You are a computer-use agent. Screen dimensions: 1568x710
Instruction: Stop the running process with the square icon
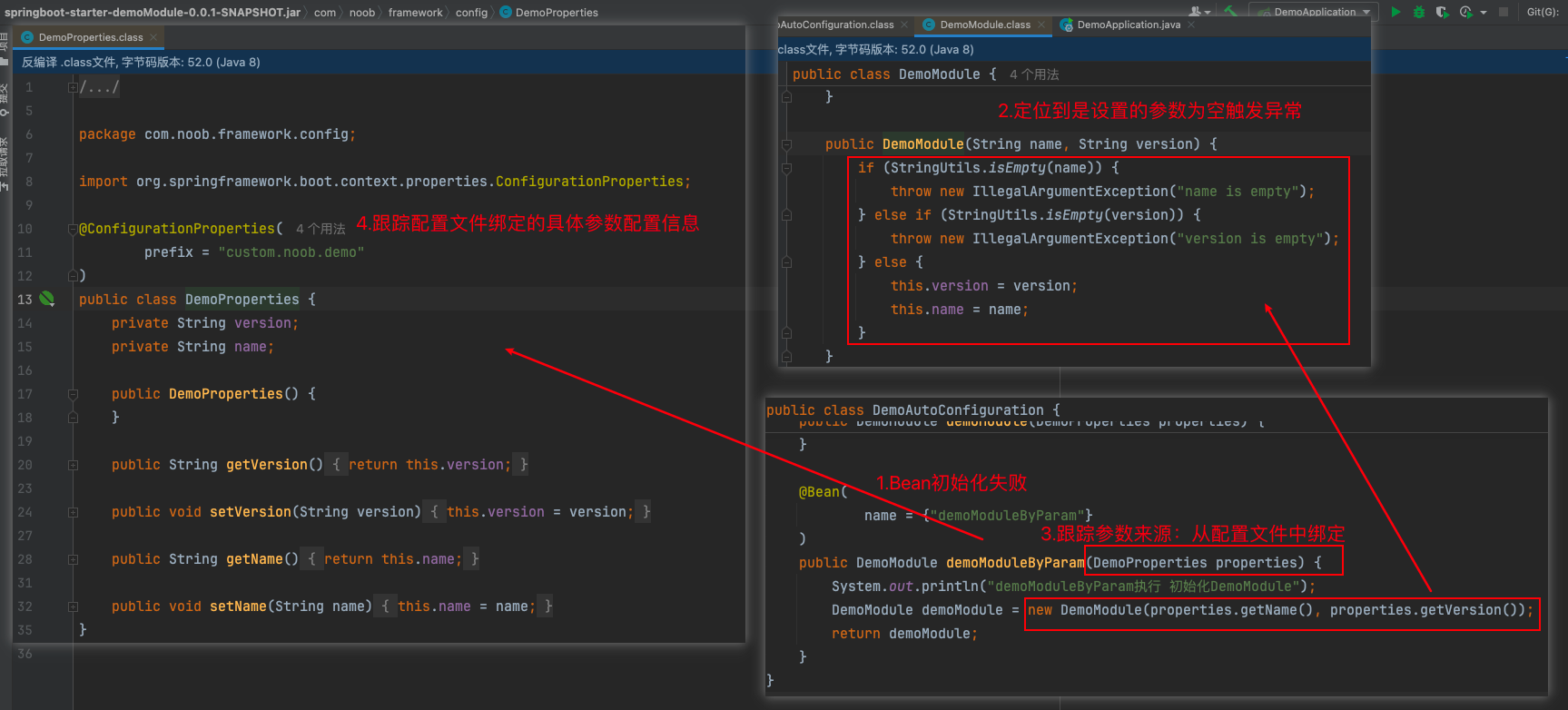pyautogui.click(x=1504, y=12)
